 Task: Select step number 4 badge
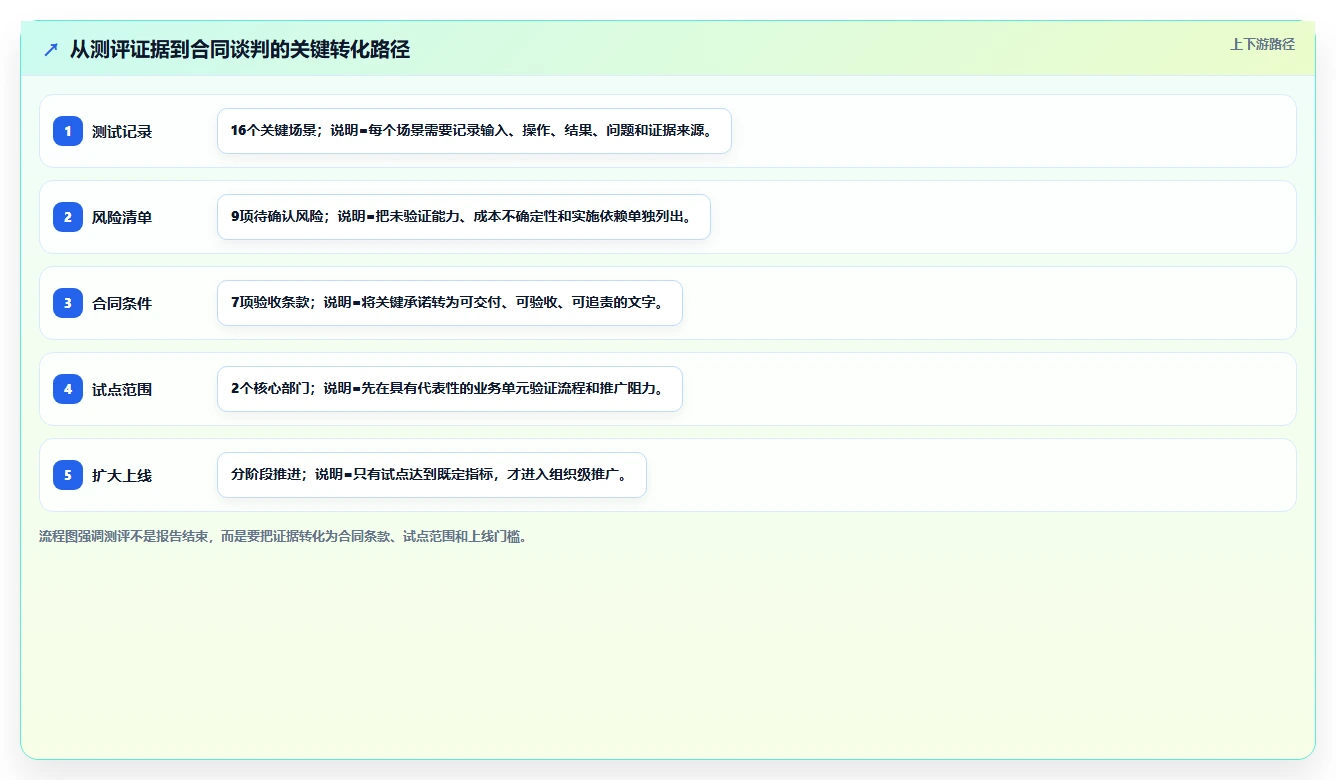(68, 389)
